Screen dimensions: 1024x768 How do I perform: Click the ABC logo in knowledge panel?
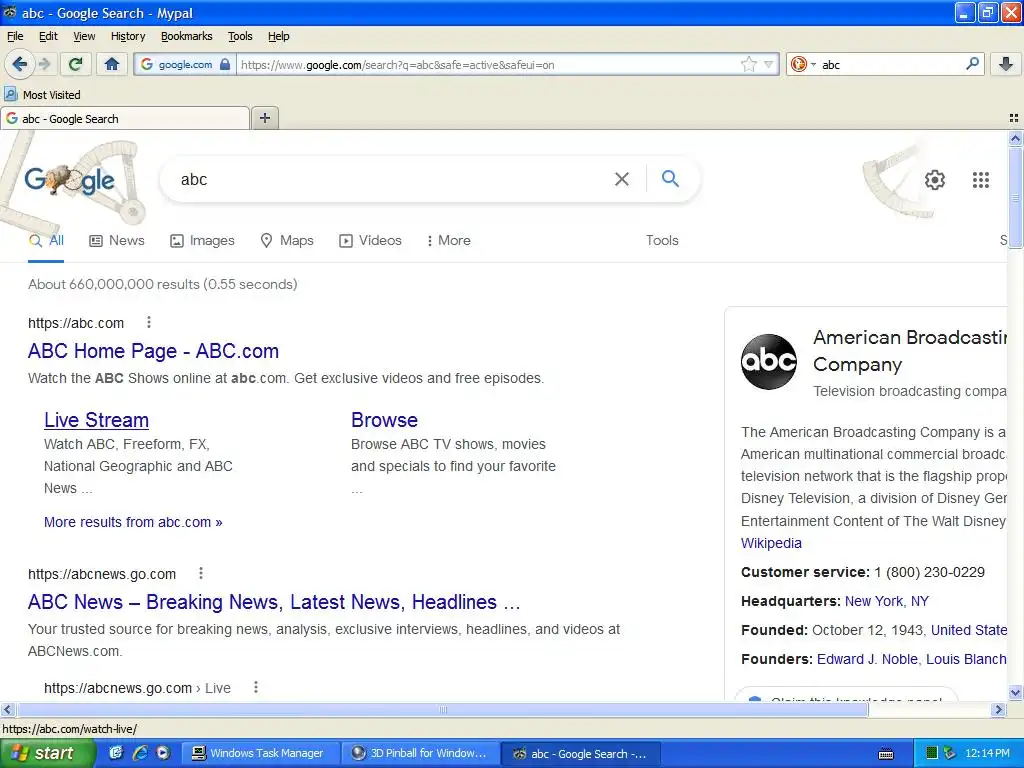769,362
